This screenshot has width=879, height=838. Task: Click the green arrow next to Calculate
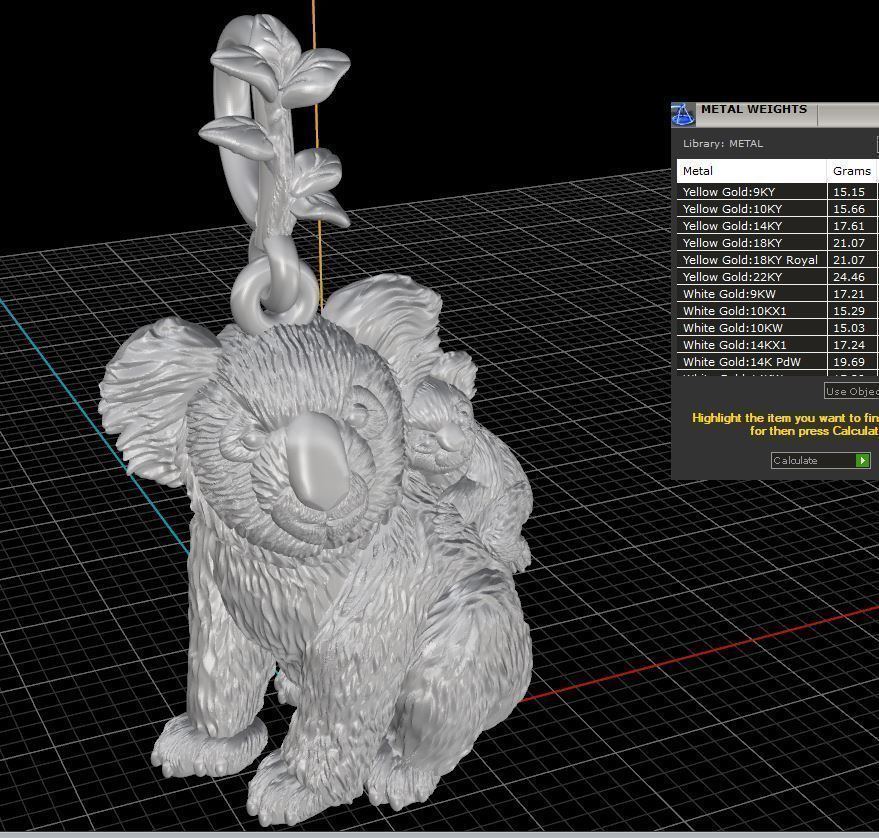pyautogui.click(x=862, y=461)
